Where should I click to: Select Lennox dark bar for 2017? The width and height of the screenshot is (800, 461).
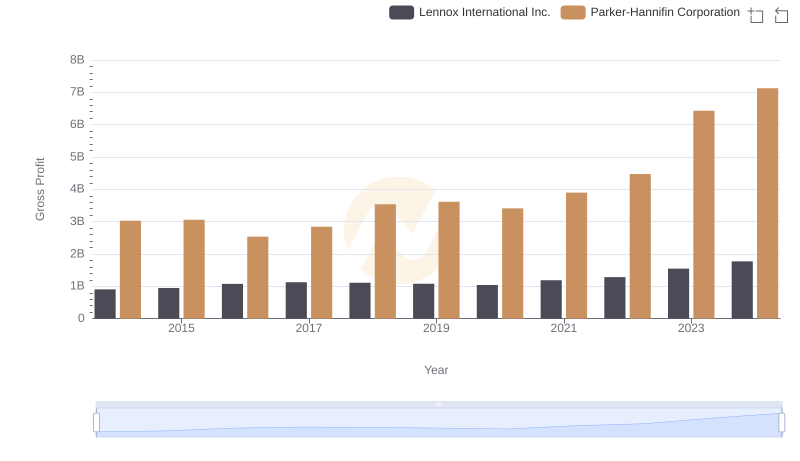tap(296, 300)
